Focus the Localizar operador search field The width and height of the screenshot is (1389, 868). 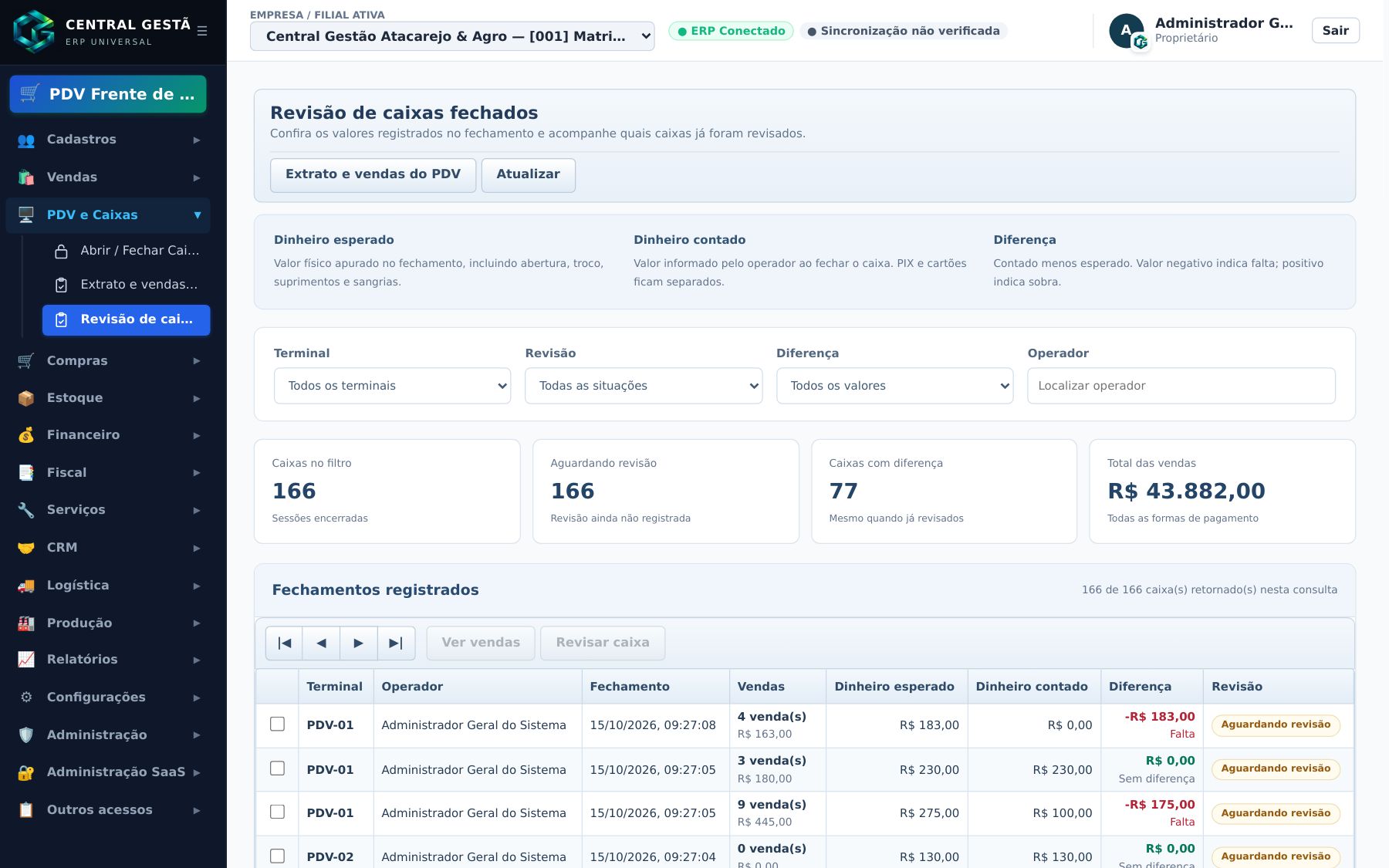1181,386
